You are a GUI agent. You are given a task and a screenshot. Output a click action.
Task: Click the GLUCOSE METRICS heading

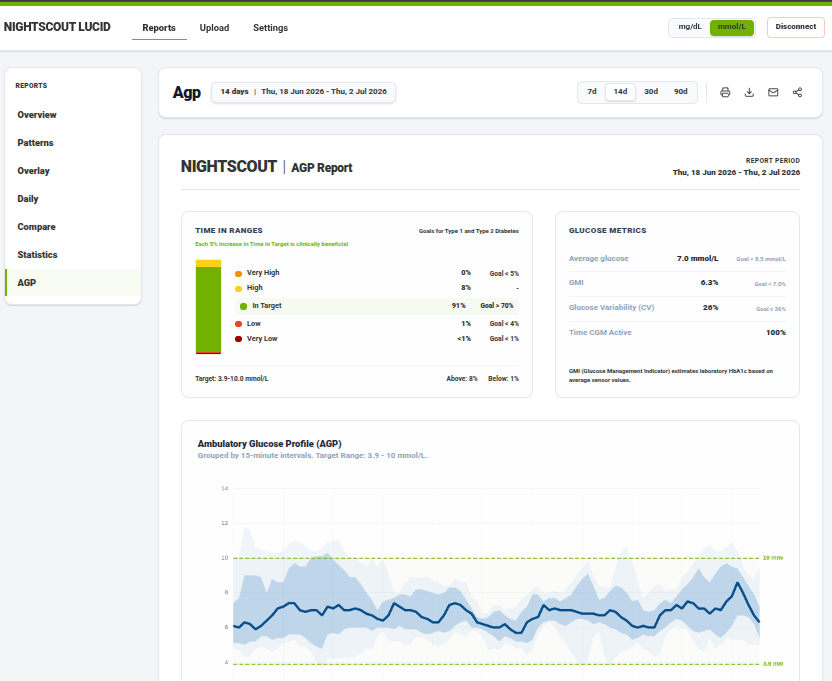608,230
